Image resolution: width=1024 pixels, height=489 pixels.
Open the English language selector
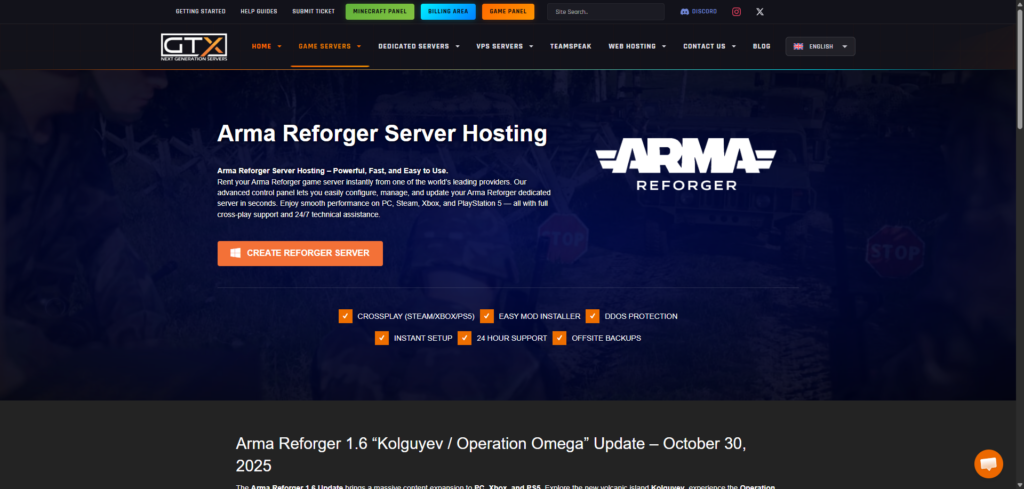820,46
